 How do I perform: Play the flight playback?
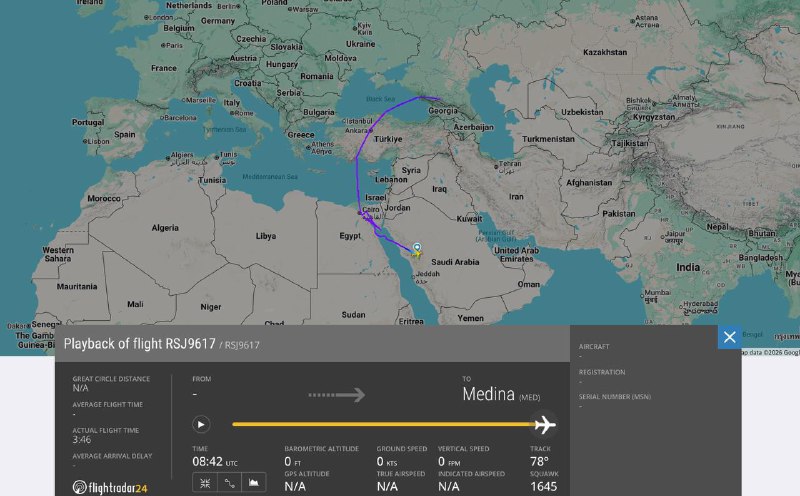coord(201,424)
